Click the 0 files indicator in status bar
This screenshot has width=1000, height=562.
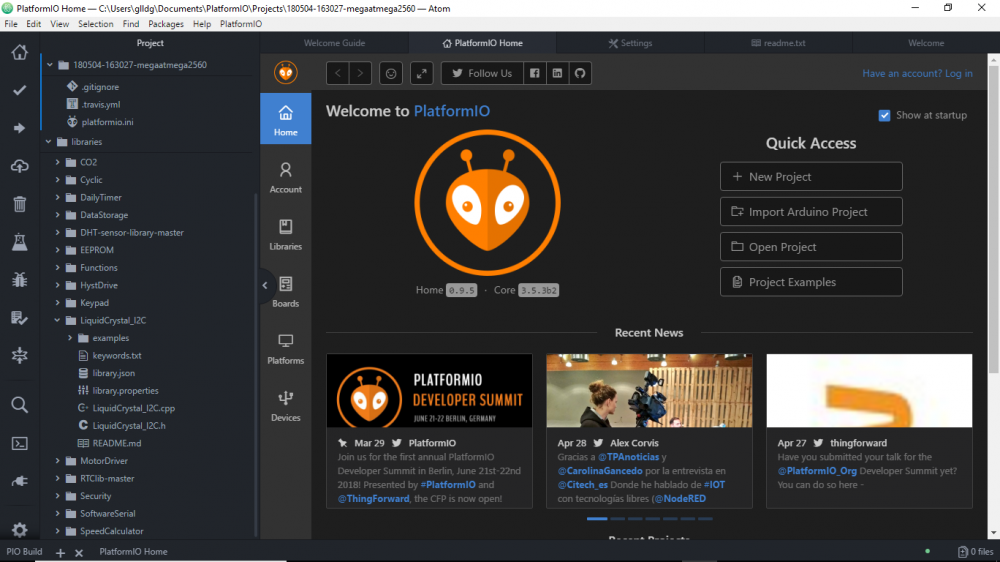point(976,552)
